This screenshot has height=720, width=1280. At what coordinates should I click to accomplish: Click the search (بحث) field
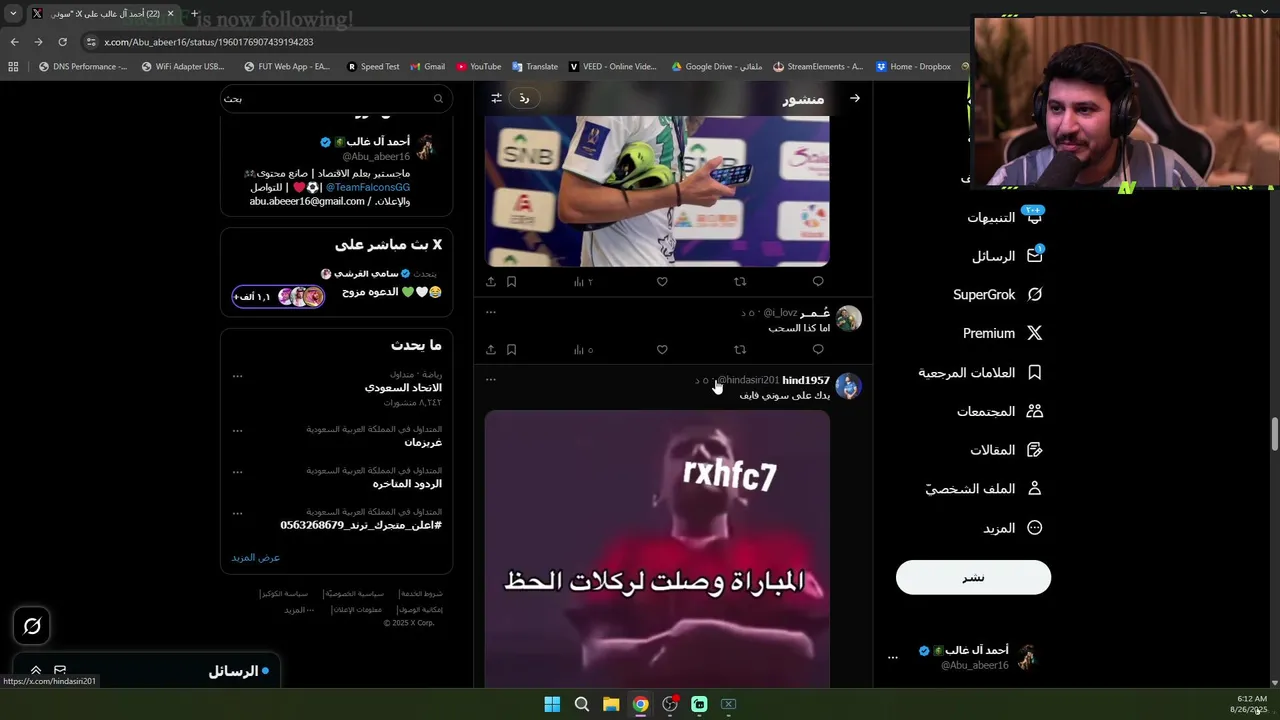pyautogui.click(x=336, y=98)
